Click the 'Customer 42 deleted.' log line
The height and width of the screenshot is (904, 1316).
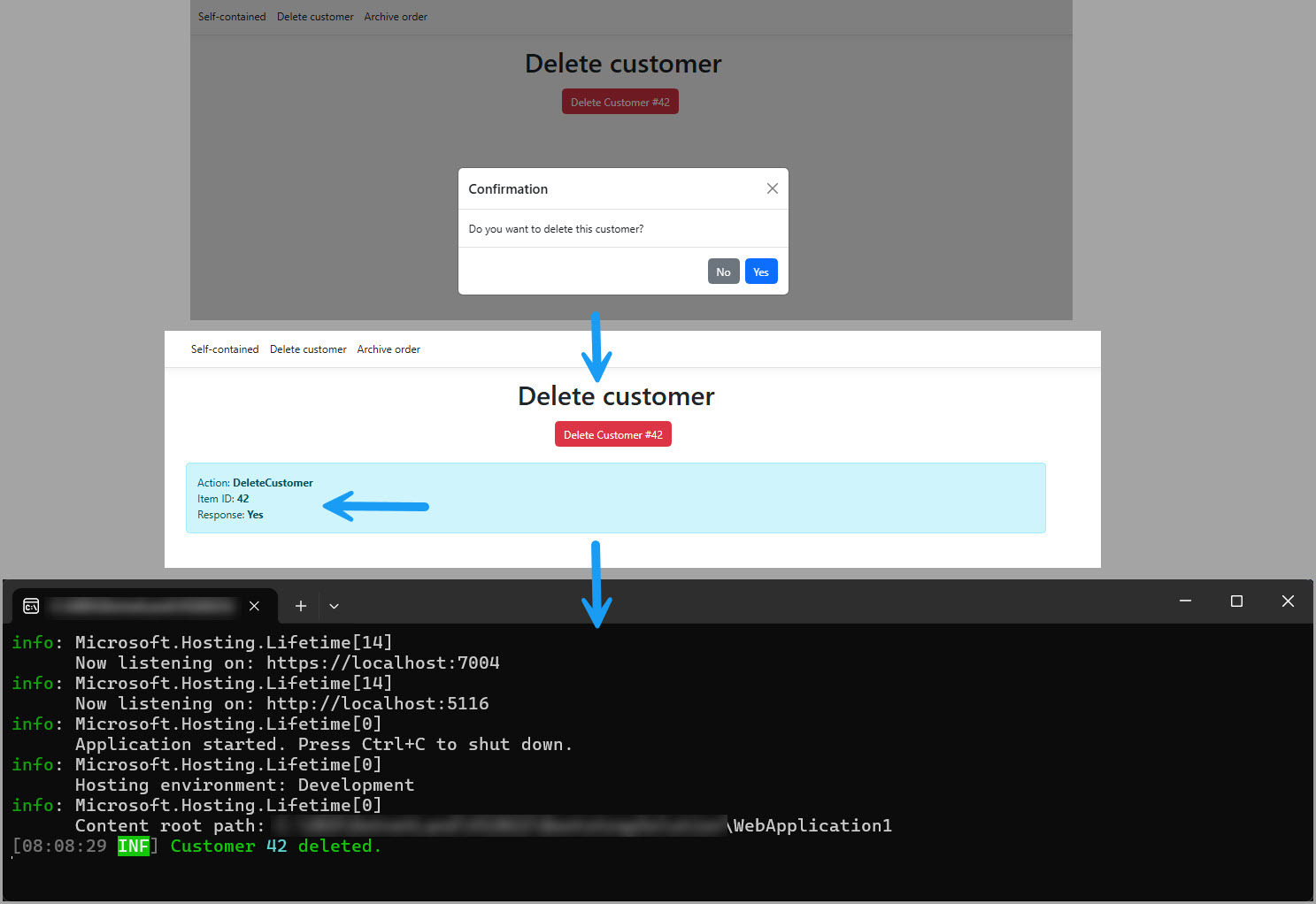tap(275, 847)
